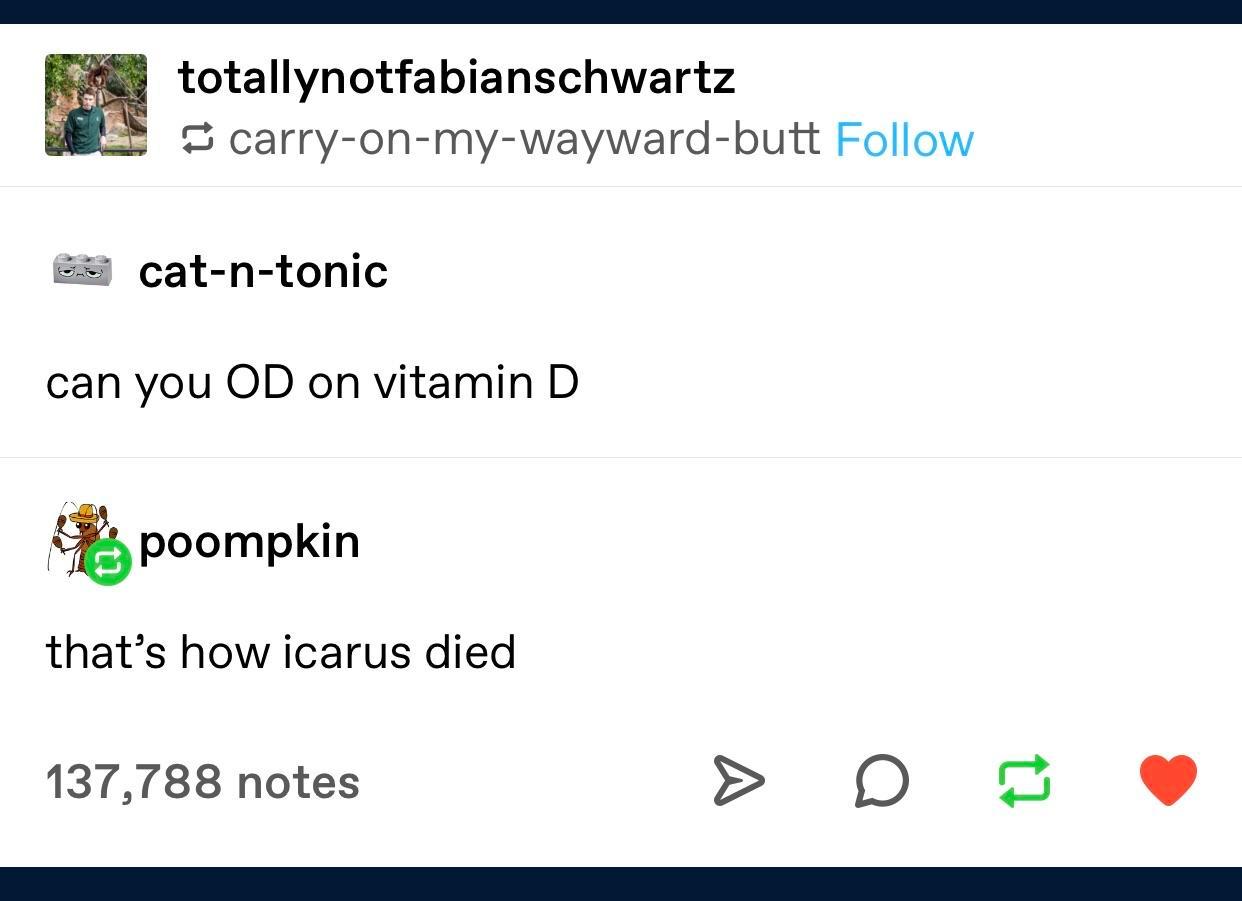Click the paper plane share icon
Image resolution: width=1242 pixels, height=901 pixels.
click(x=739, y=781)
